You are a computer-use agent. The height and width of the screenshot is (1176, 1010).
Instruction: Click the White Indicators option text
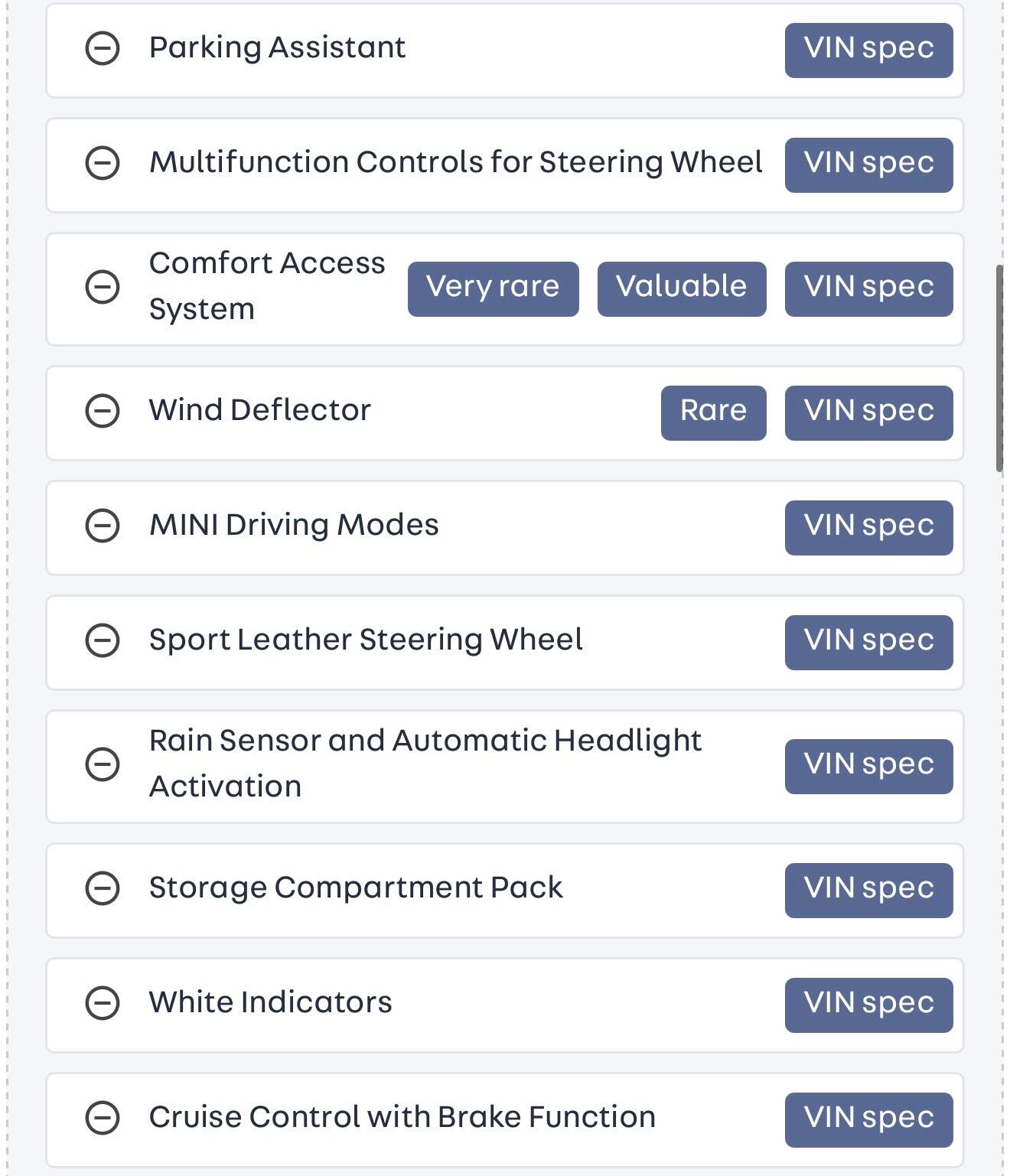click(270, 1002)
